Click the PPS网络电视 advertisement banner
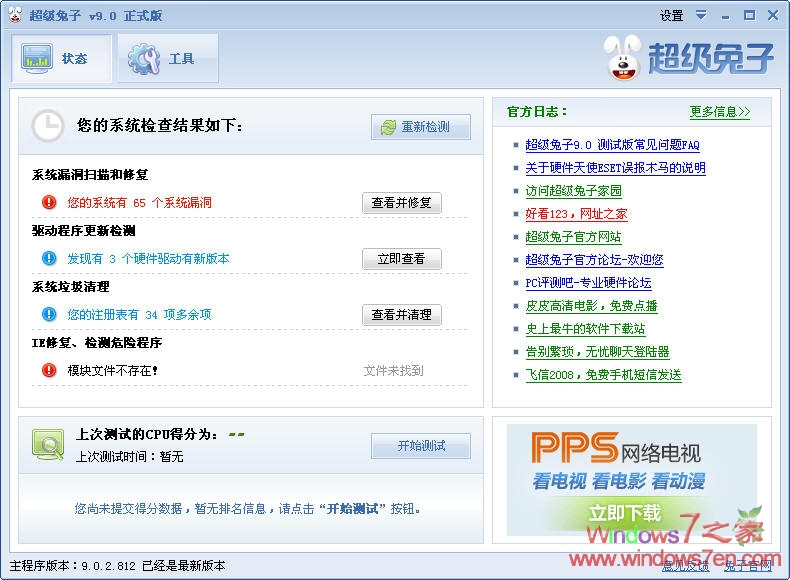Viewport: 790px width, 580px height. pos(631,480)
